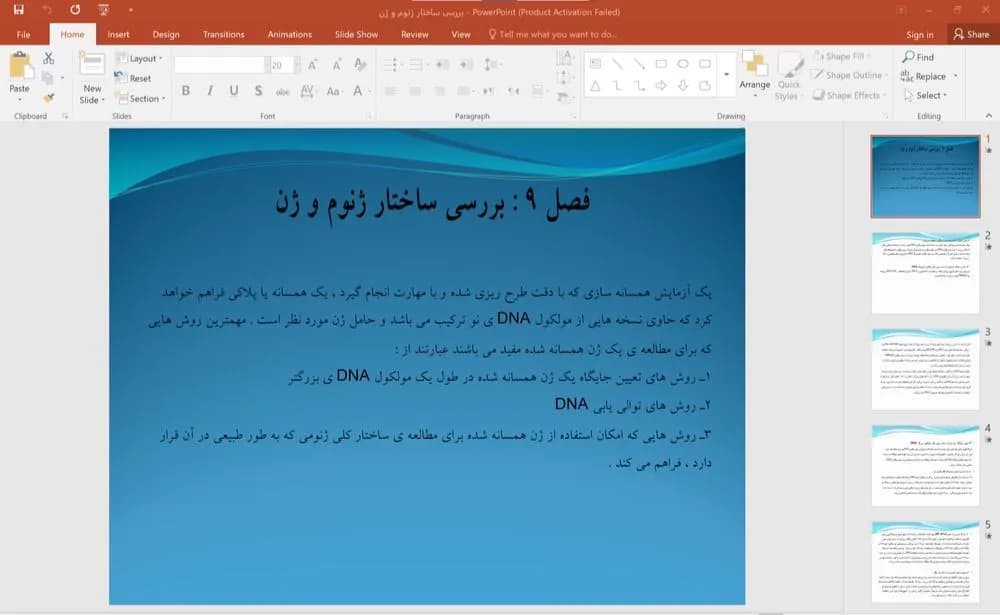Toggle italic formatting
1000x615 pixels.
coord(210,91)
